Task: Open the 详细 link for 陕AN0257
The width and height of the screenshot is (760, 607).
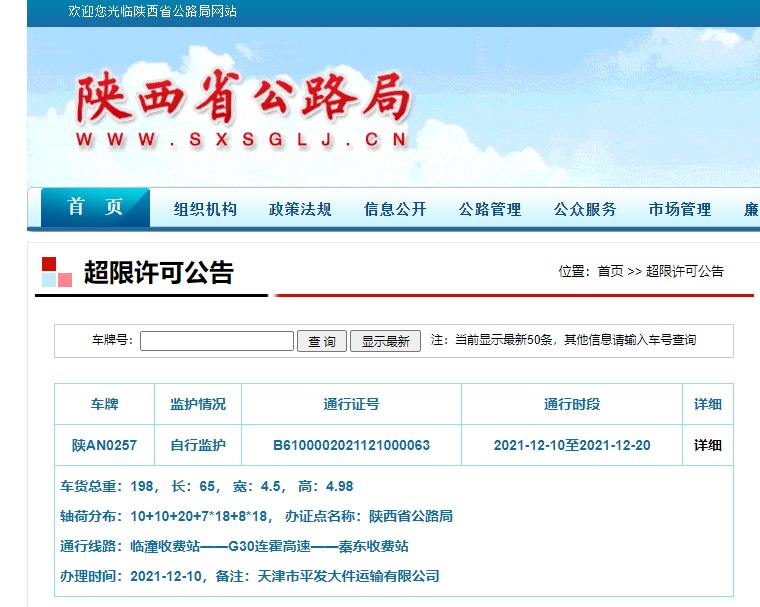Action: (708, 445)
